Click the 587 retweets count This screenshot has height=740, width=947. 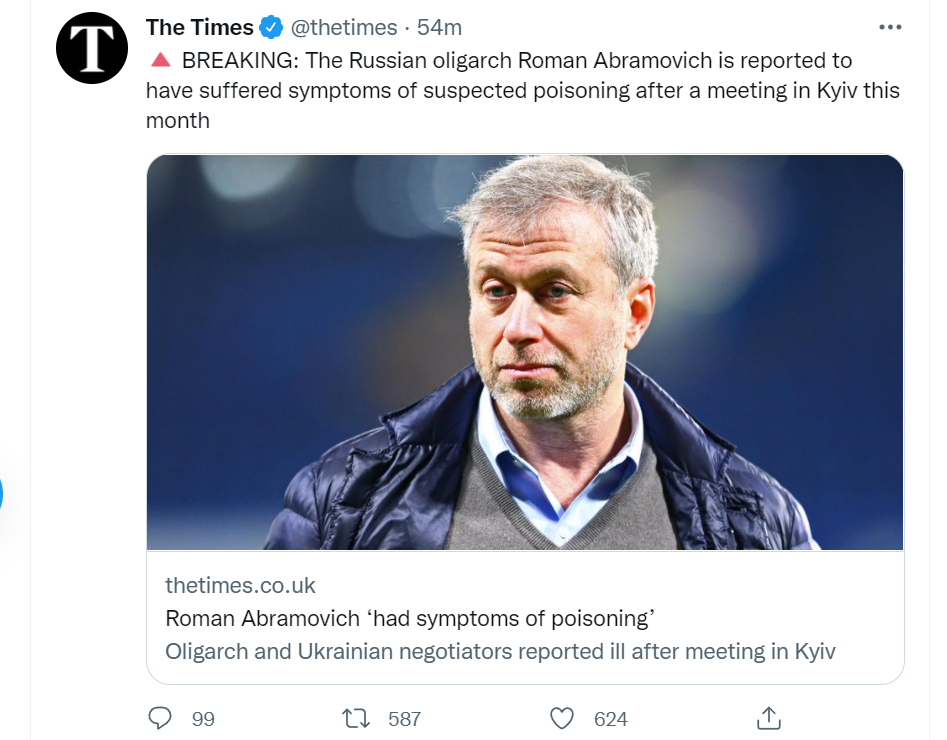[x=404, y=719]
